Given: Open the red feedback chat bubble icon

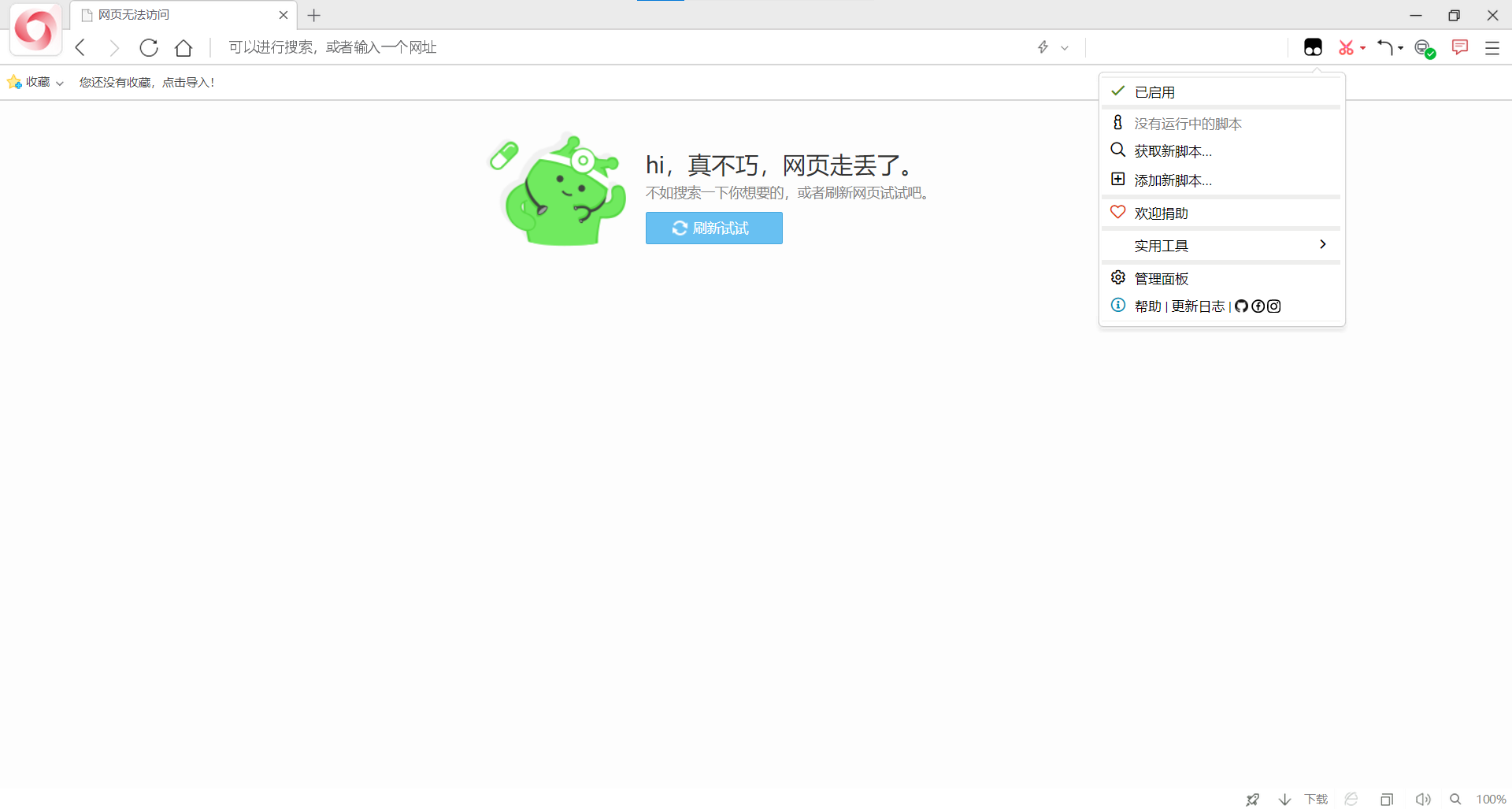Looking at the screenshot, I should point(1459,48).
